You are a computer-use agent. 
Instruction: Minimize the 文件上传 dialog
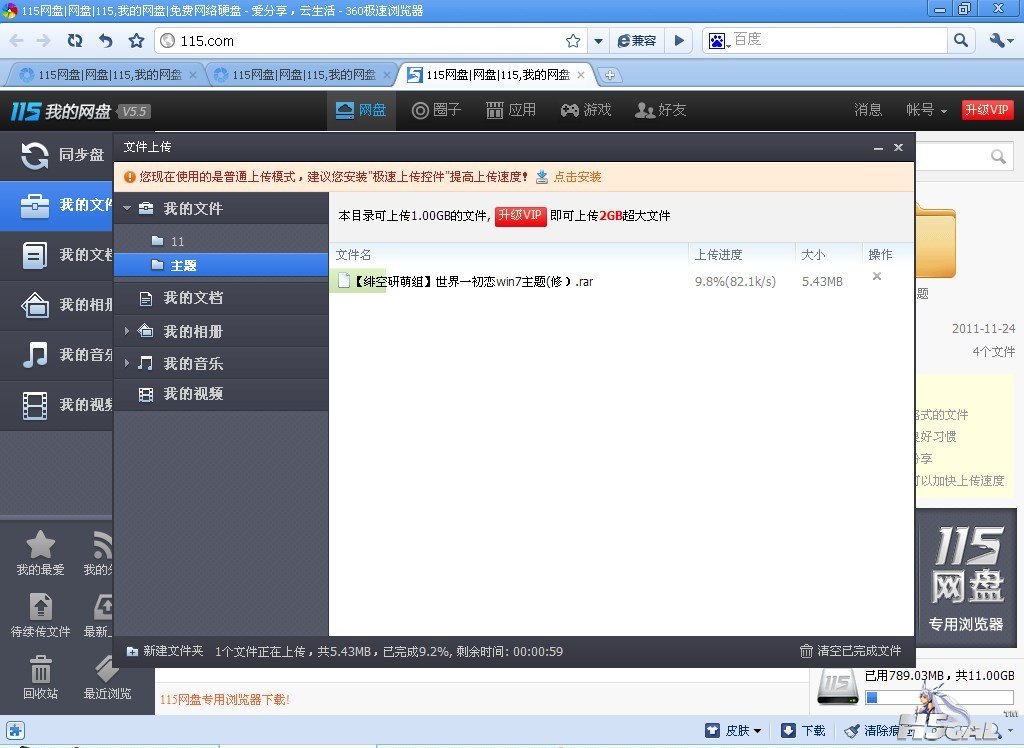[878, 148]
